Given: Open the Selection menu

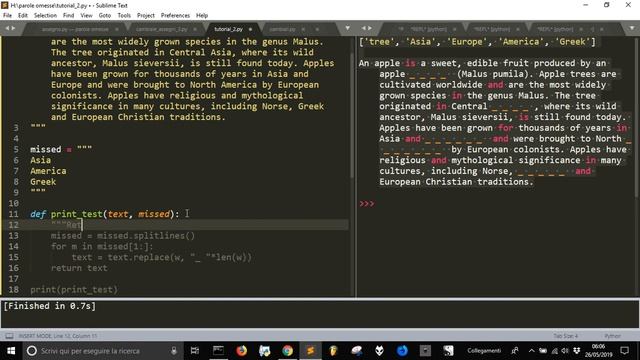Looking at the screenshot, I should click(45, 16).
